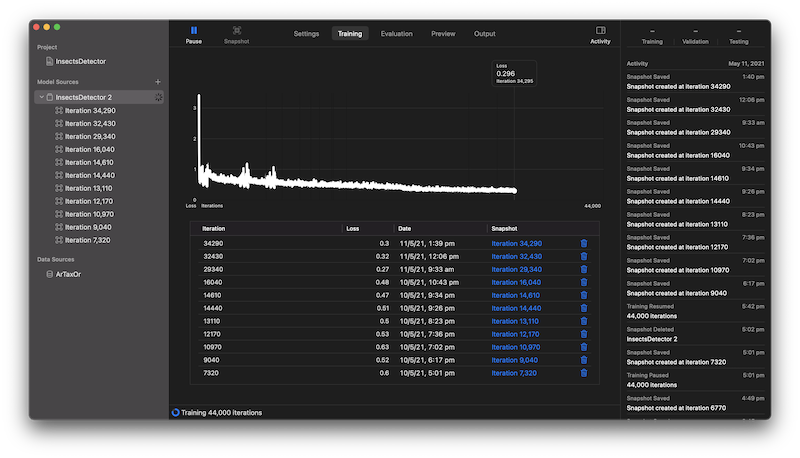Open the Evaluation tab
The image size is (800, 458).
click(396, 34)
